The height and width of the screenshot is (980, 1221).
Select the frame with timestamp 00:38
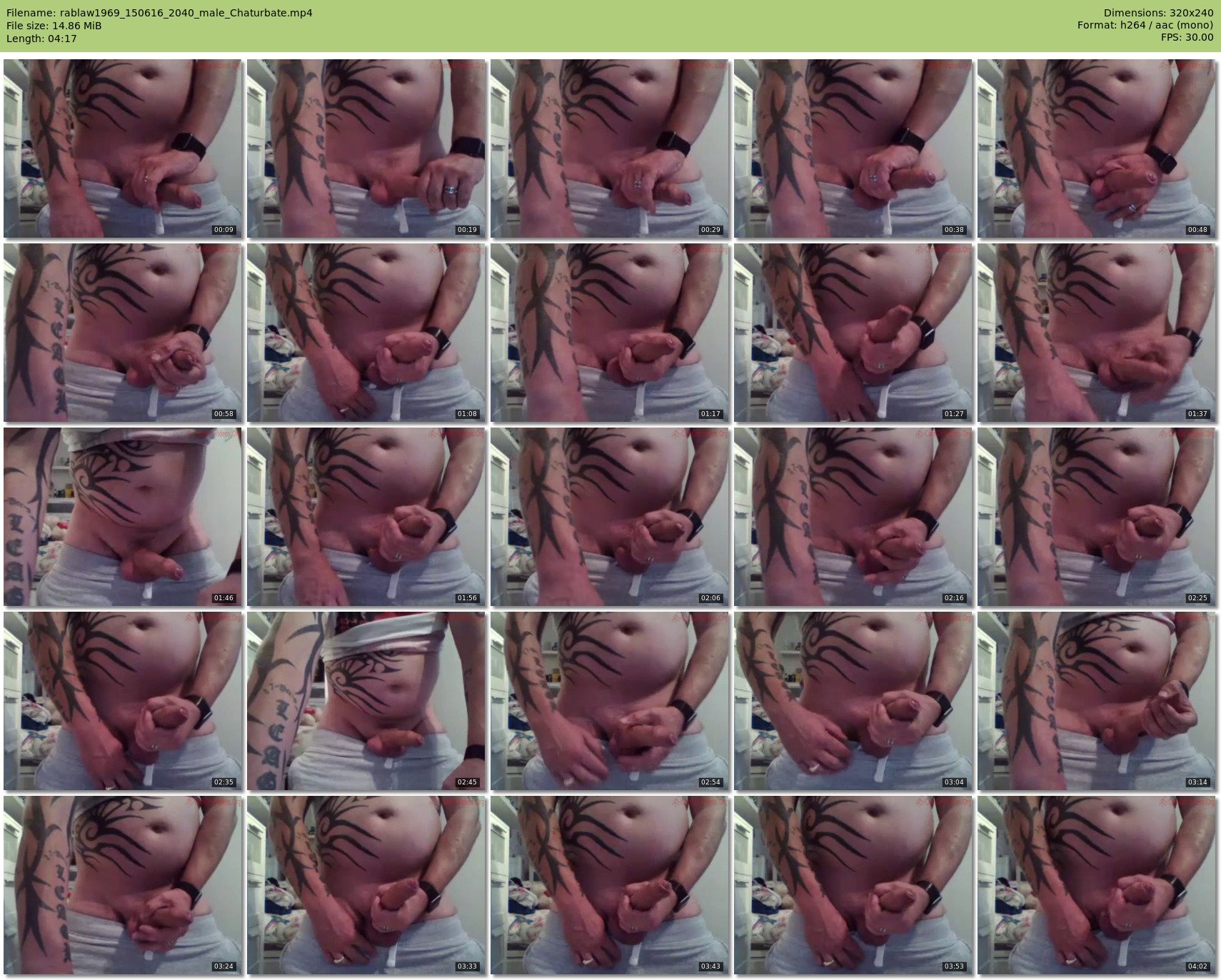pyautogui.click(x=853, y=148)
